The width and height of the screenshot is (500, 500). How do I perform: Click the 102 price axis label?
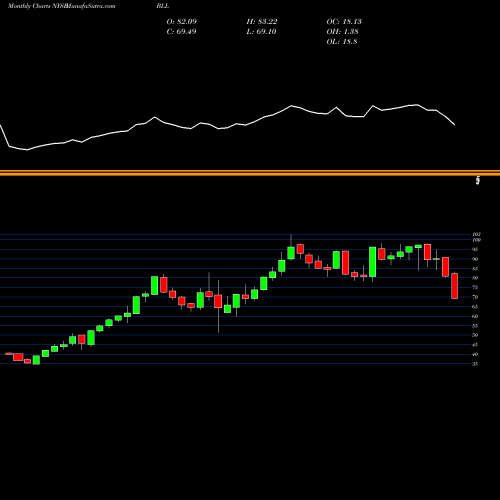click(477, 235)
